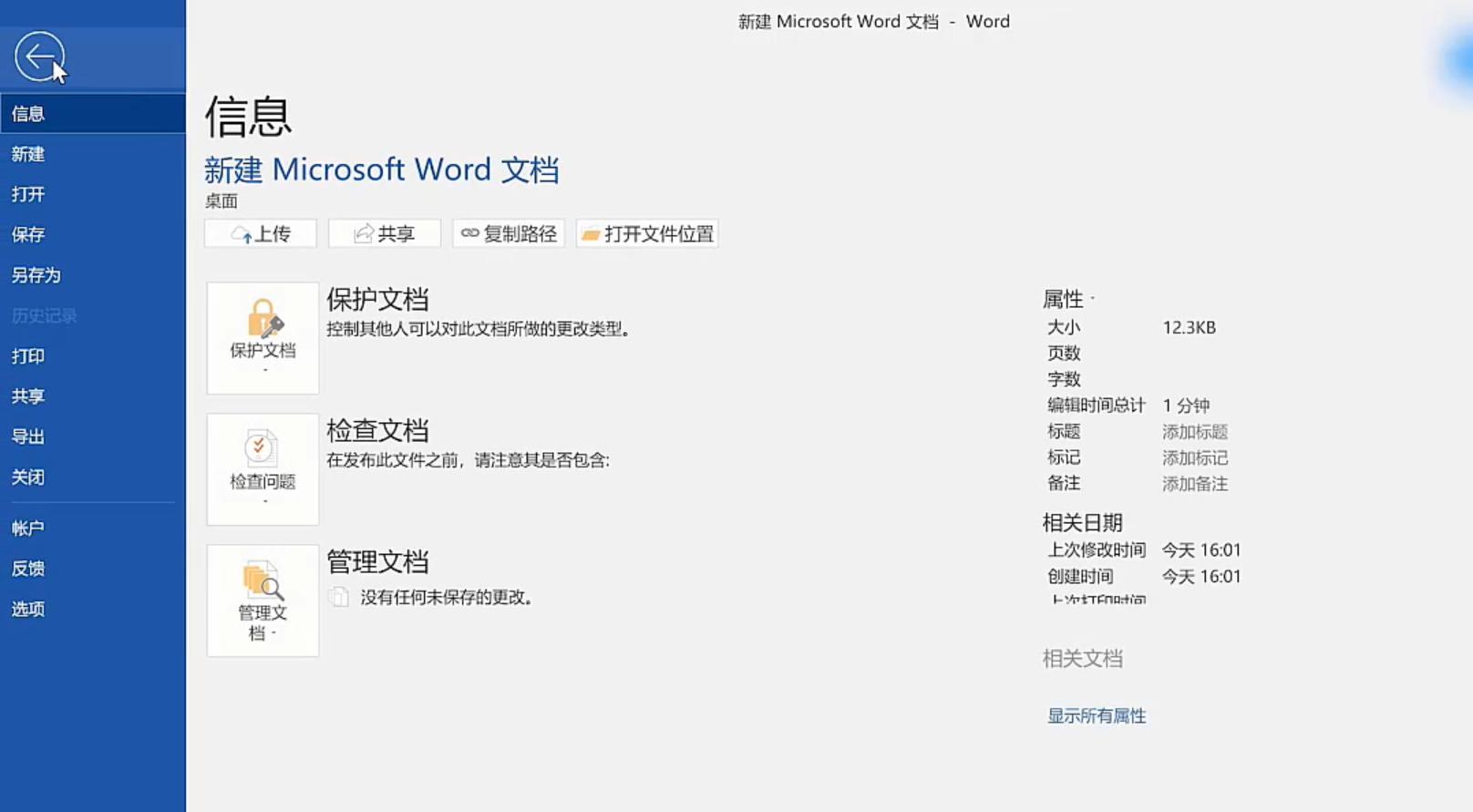Expand the 属性 dropdown header
Image resolution: width=1473 pixels, height=812 pixels.
(x=1067, y=299)
